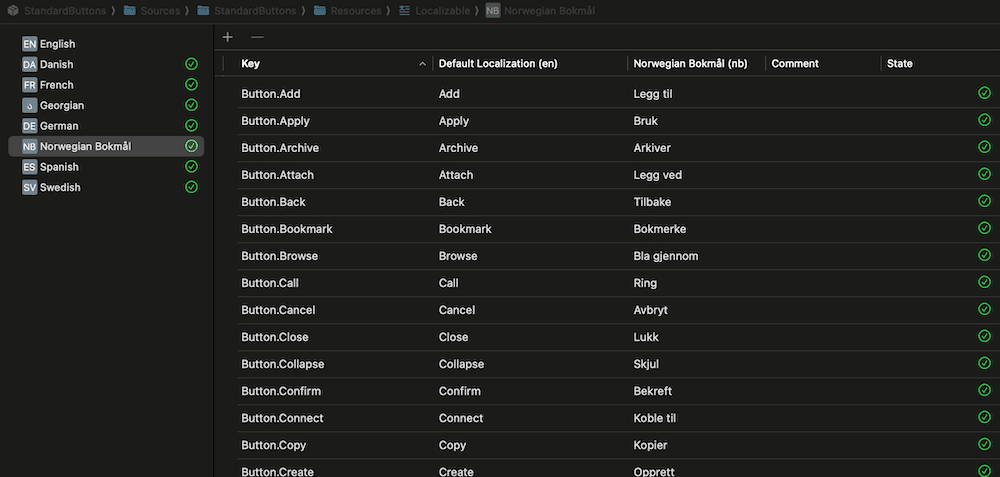
Task: Open Sources in the breadcrumb path
Action: [160, 11]
